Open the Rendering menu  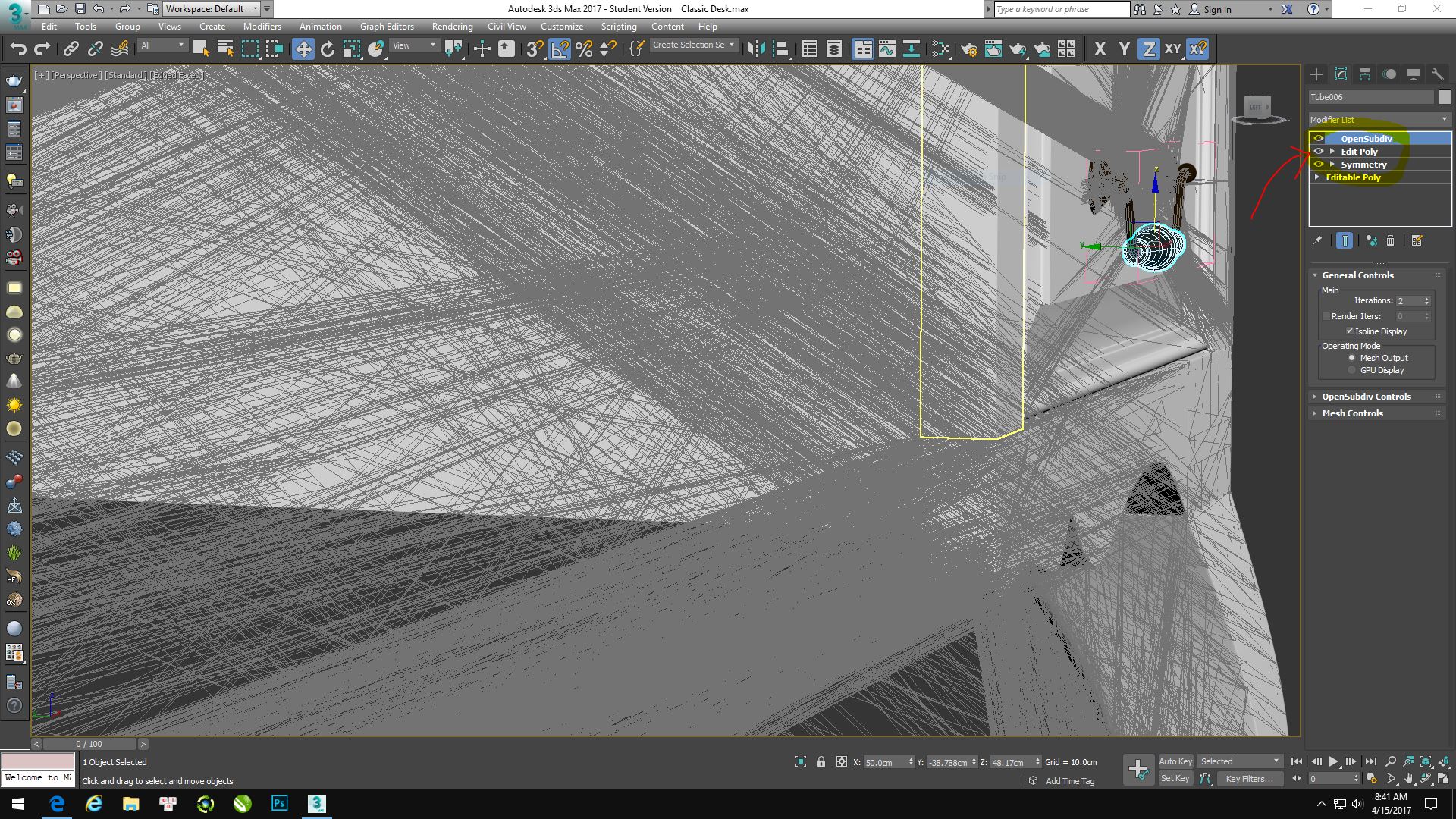point(452,27)
